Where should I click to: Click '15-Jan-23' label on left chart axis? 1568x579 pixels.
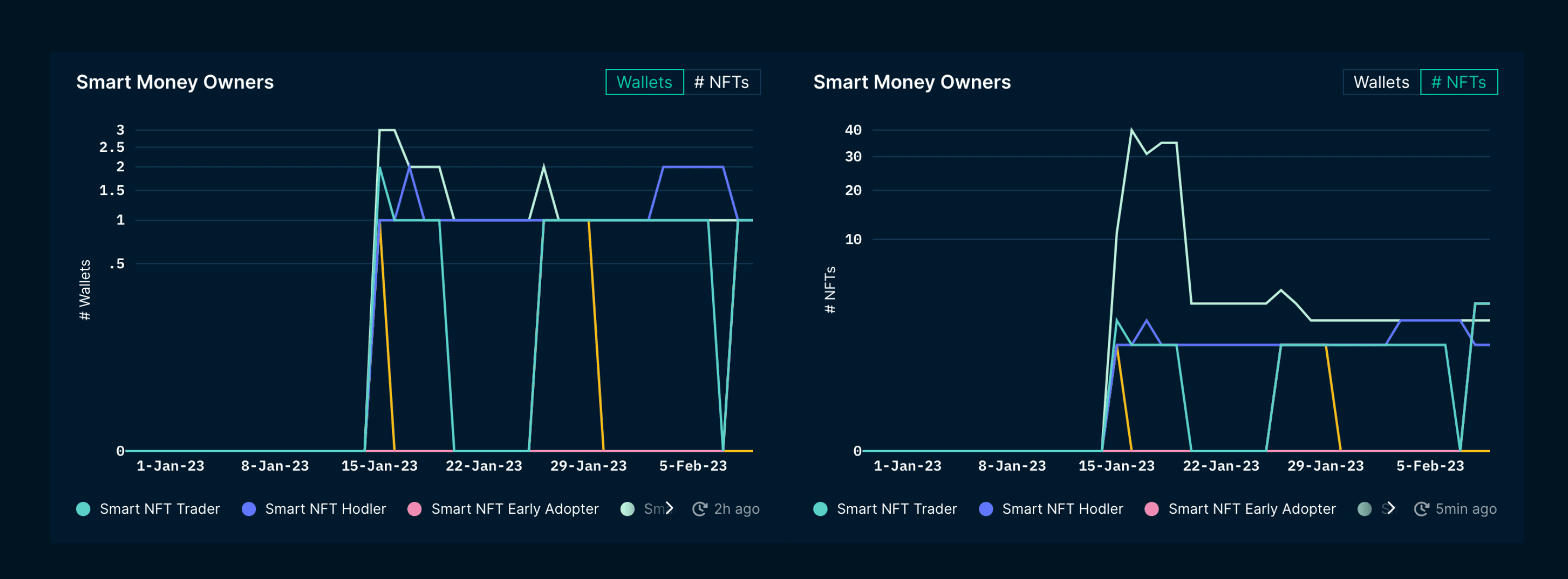pyautogui.click(x=379, y=466)
